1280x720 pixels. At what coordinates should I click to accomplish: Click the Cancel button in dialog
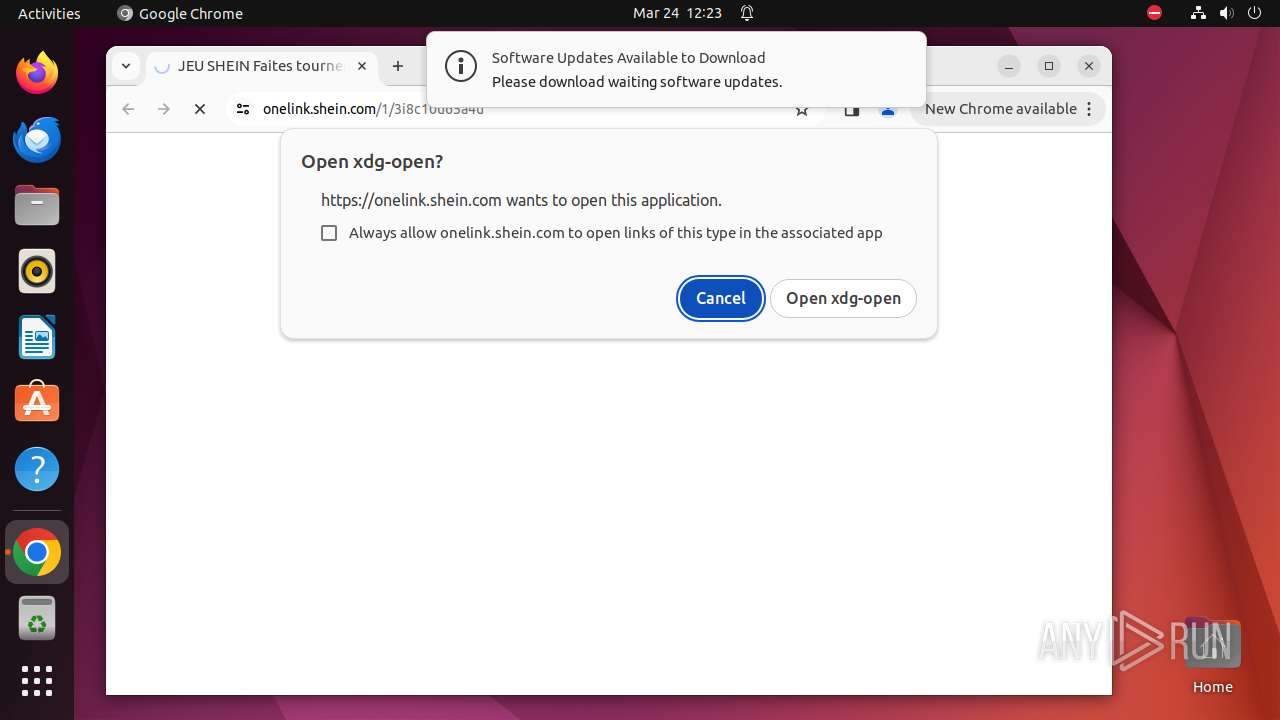click(721, 298)
